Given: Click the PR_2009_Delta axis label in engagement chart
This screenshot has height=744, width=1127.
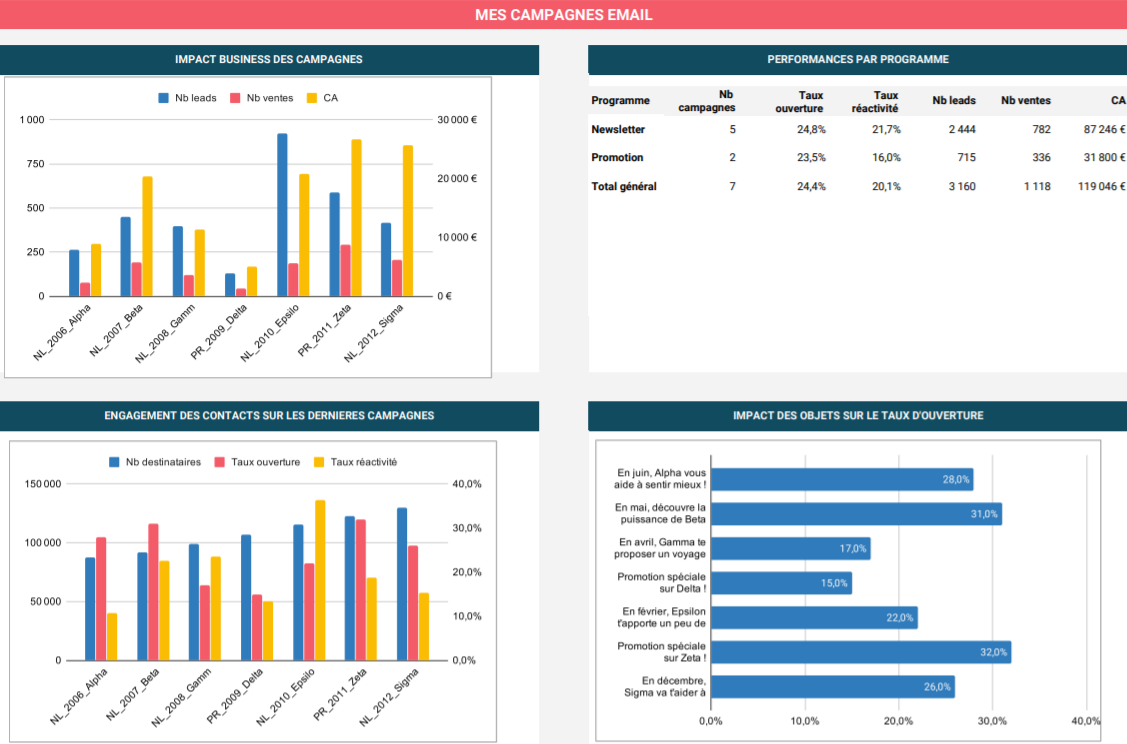Looking at the screenshot, I should 235,695.
